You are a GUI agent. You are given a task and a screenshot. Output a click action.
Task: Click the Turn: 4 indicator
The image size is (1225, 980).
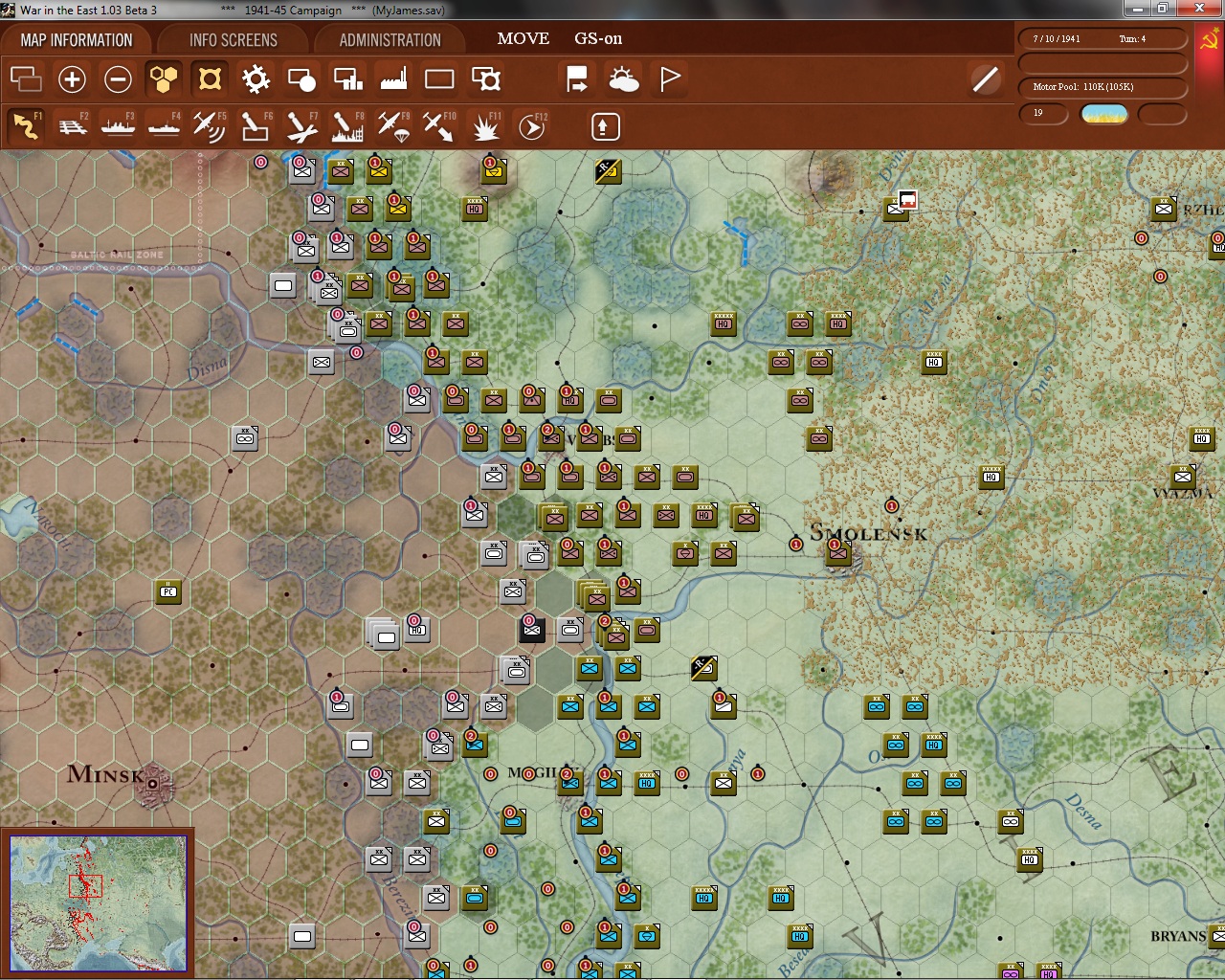1132,39
